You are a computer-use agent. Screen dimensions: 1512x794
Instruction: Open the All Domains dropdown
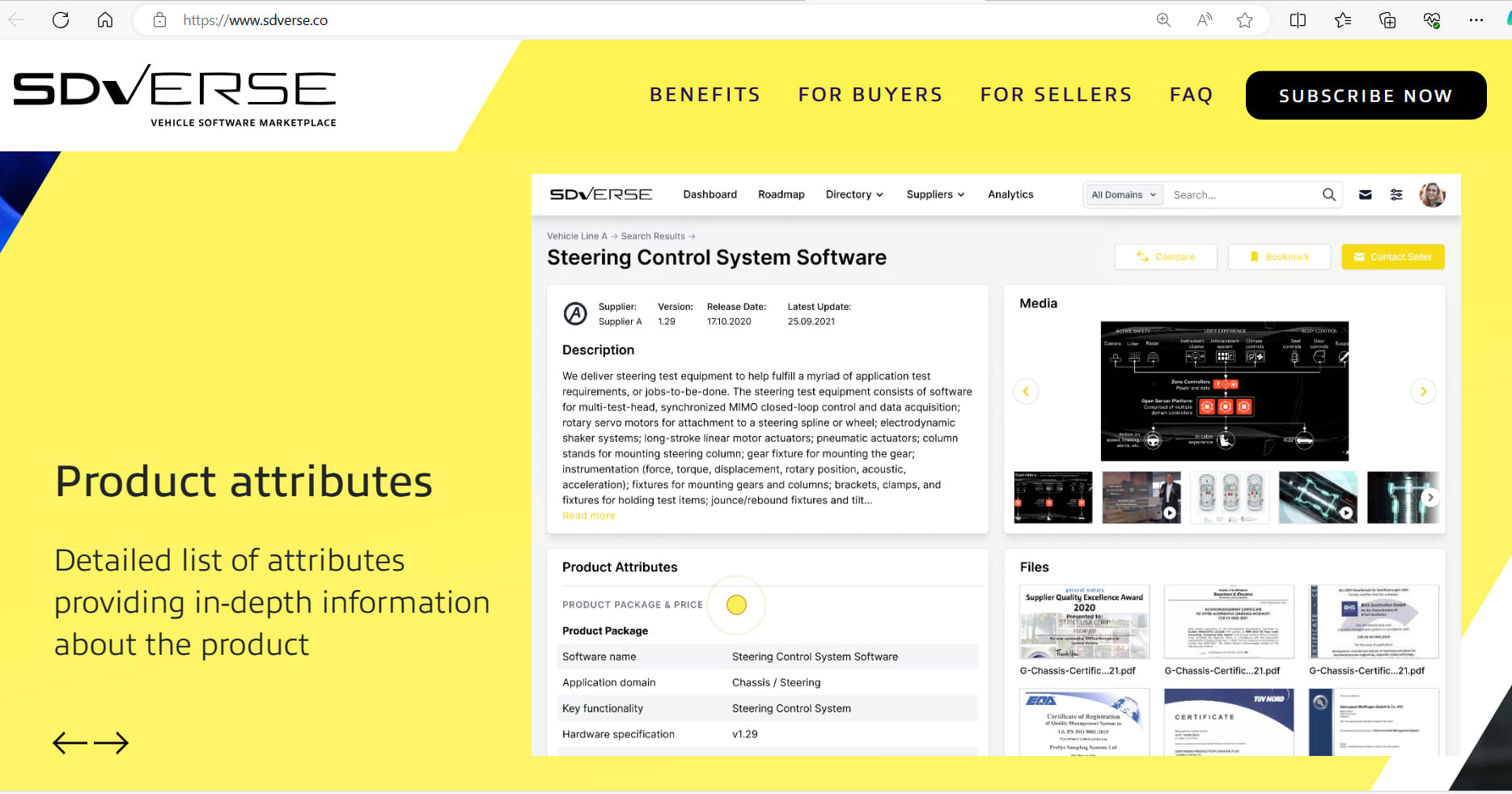(1123, 195)
